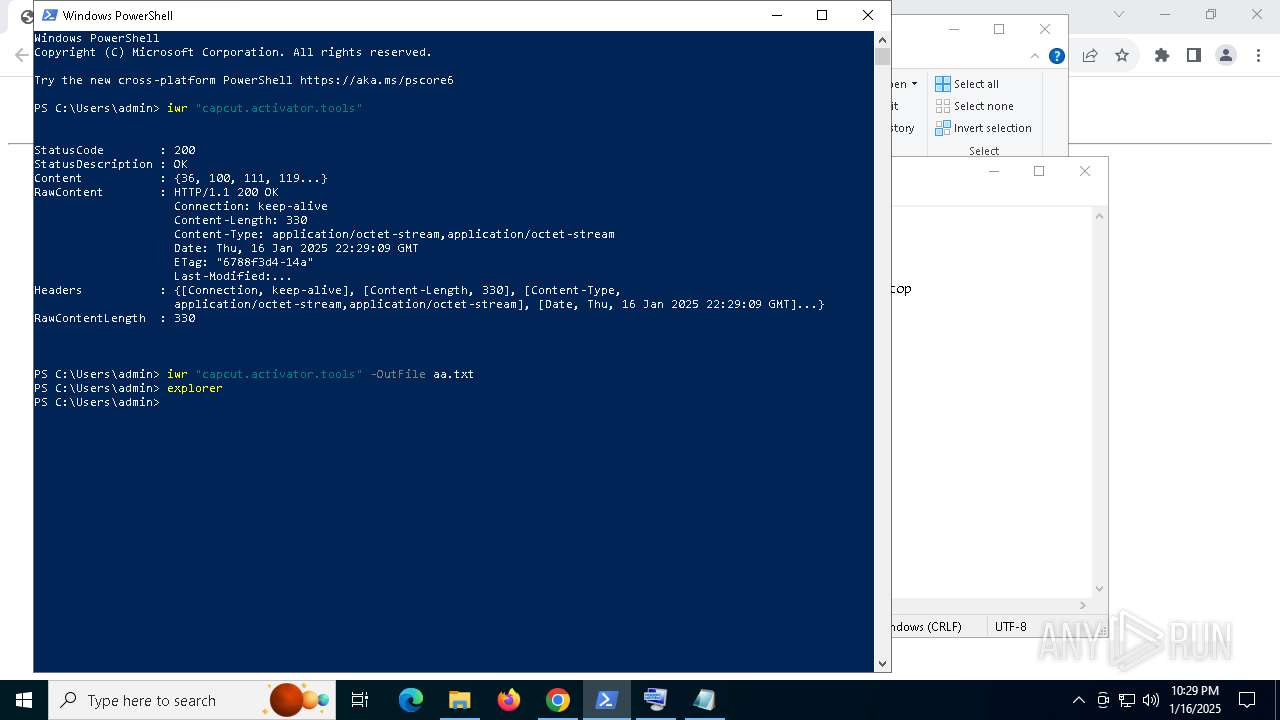This screenshot has height=720, width=1280.
Task: Open Chrome's three-dot menu
Action: 1257,56
